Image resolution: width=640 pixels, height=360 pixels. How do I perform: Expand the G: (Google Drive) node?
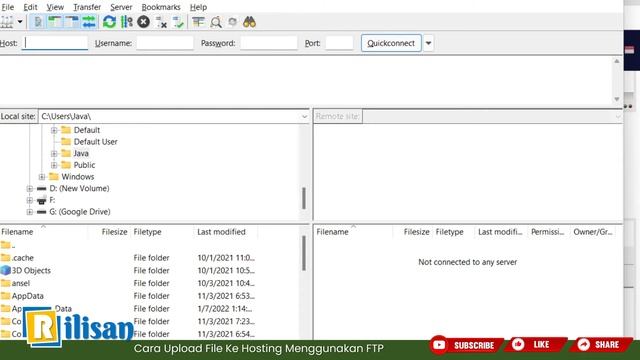[29, 212]
